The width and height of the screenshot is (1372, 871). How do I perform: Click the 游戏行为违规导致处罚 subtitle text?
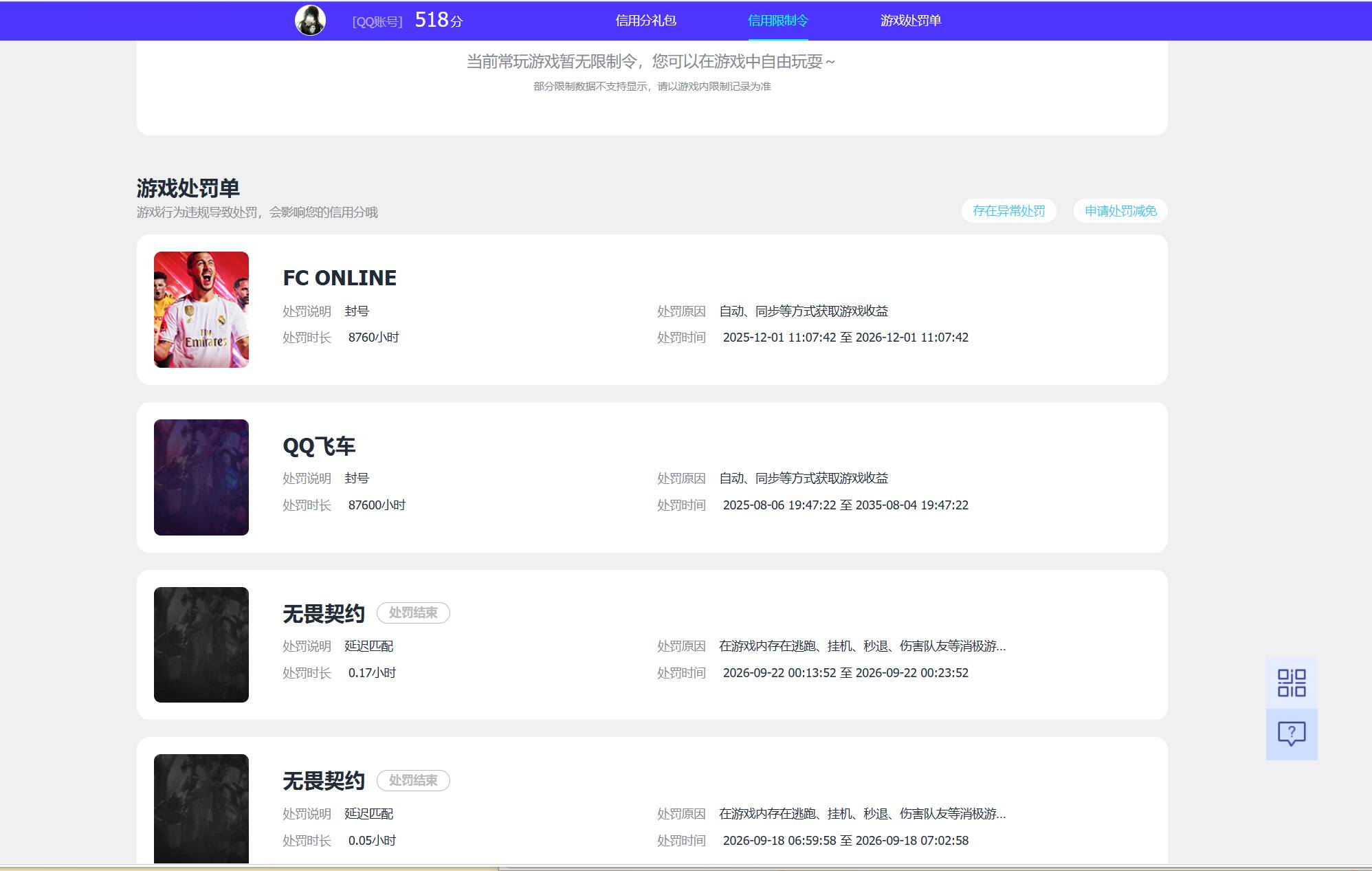coord(257,212)
